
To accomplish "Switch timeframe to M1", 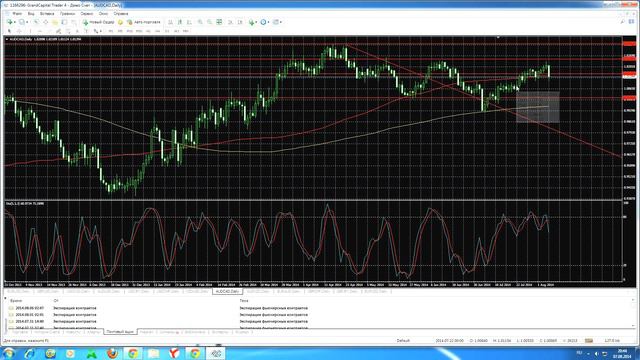I will coord(111,31).
